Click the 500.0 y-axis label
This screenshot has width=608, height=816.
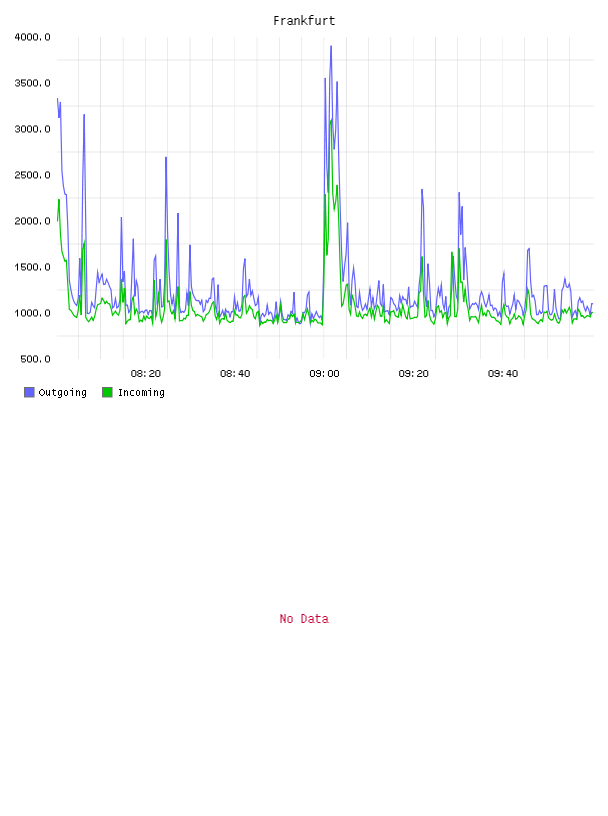coord(35,359)
